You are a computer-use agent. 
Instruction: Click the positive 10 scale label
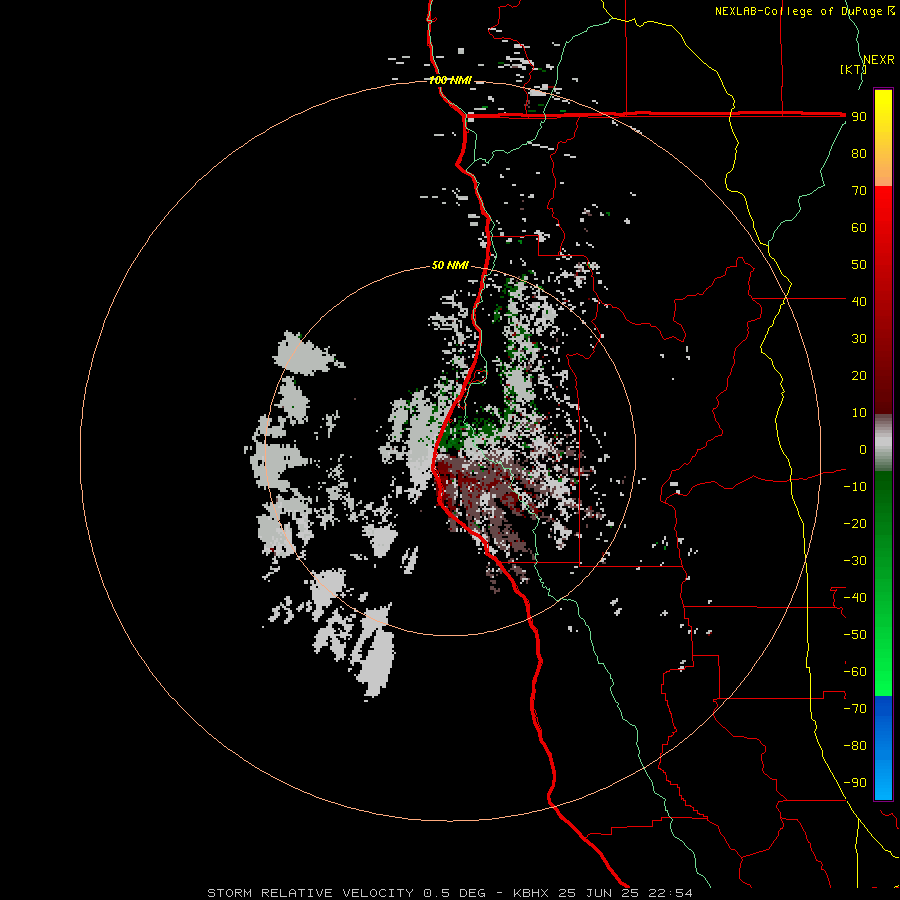(859, 413)
